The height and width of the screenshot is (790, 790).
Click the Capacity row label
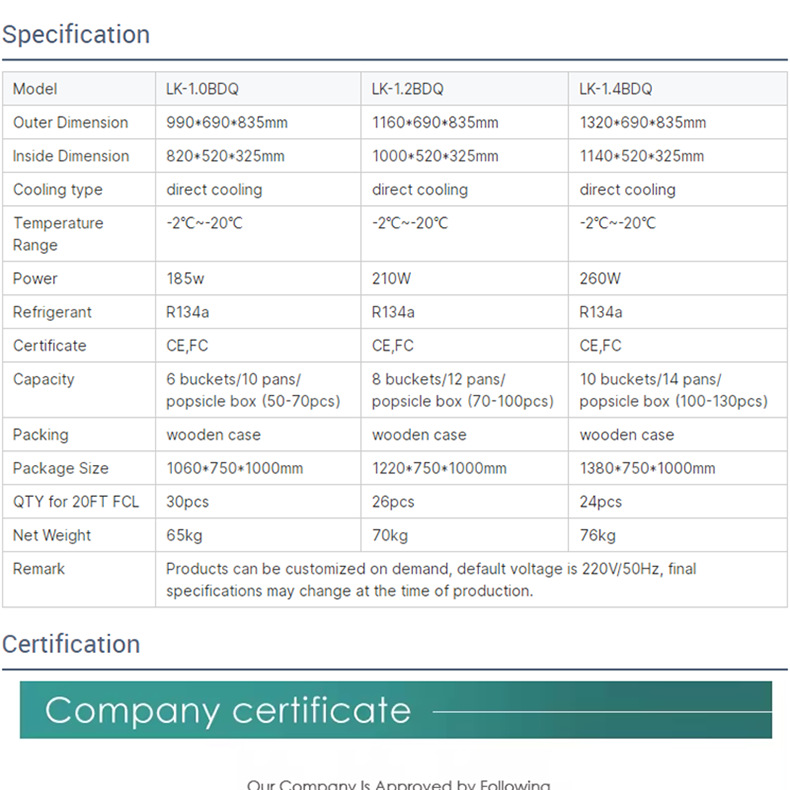(43, 379)
